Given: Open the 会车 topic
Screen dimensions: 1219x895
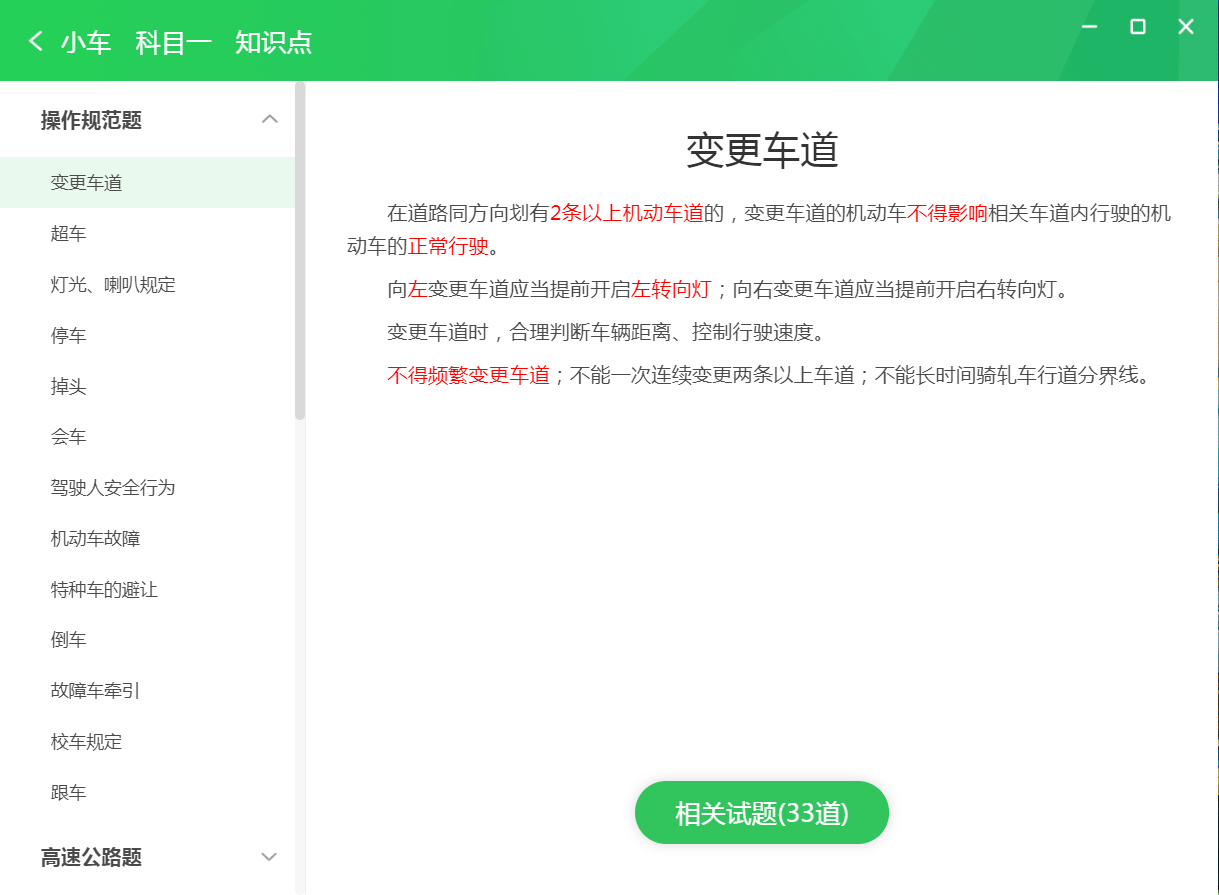Looking at the screenshot, I should click(67, 436).
